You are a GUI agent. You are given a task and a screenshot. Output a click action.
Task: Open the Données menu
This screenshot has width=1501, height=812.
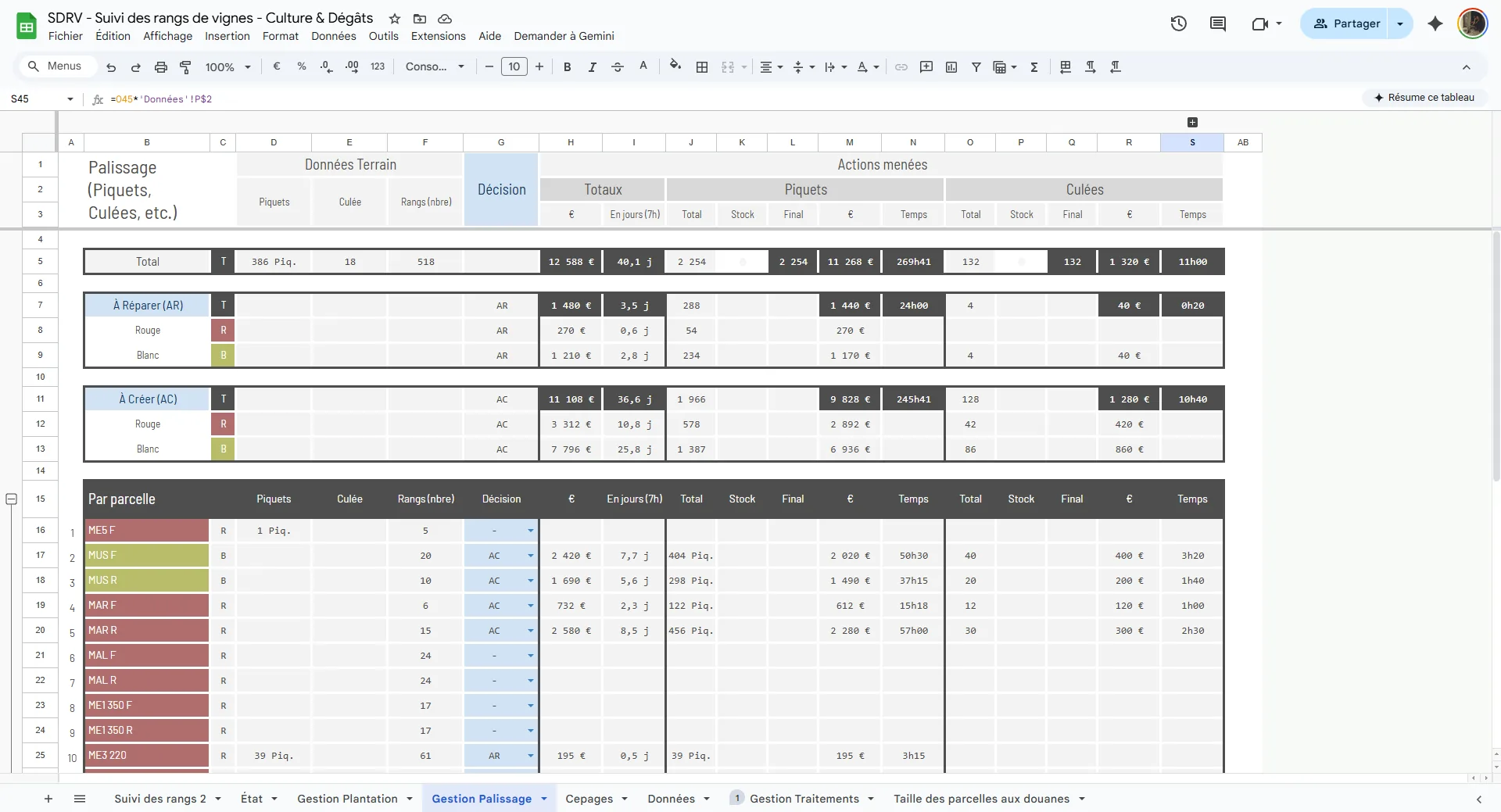tap(333, 36)
